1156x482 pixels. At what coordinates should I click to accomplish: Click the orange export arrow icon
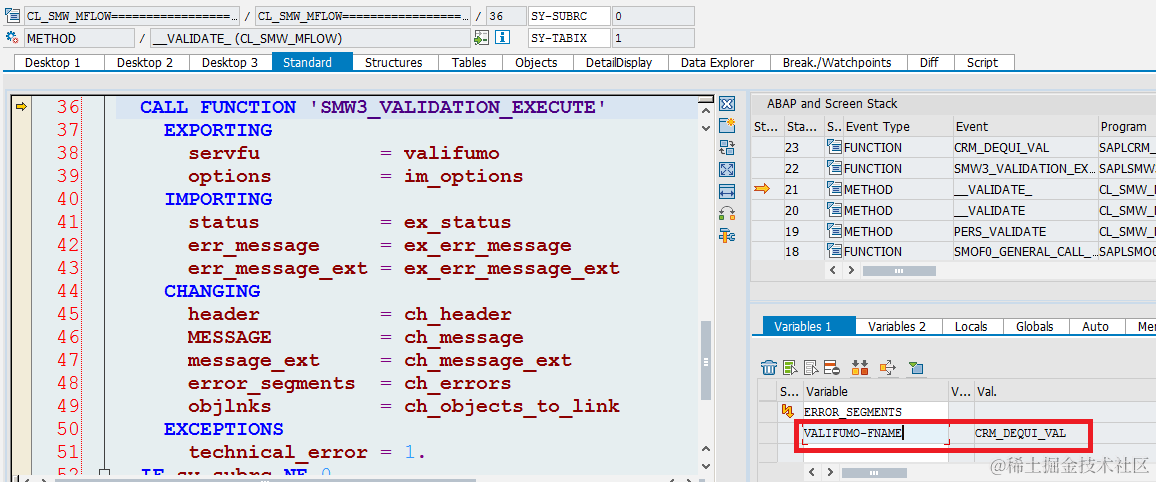coord(888,367)
